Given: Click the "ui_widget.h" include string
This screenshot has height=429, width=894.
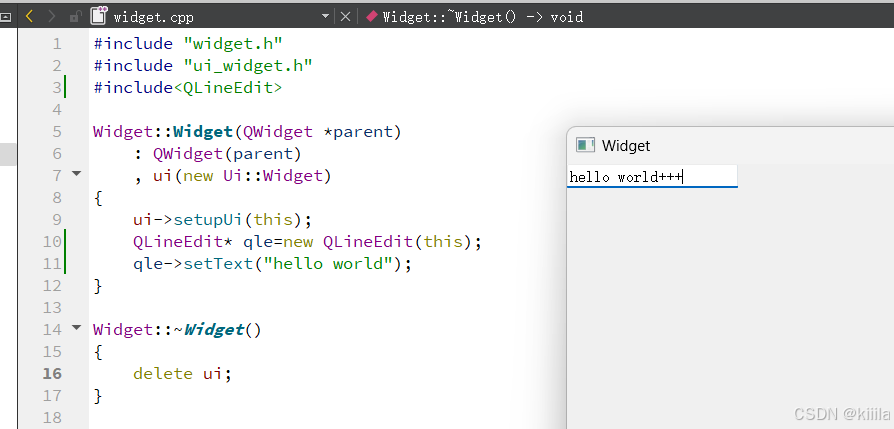Looking at the screenshot, I should coord(248,66).
